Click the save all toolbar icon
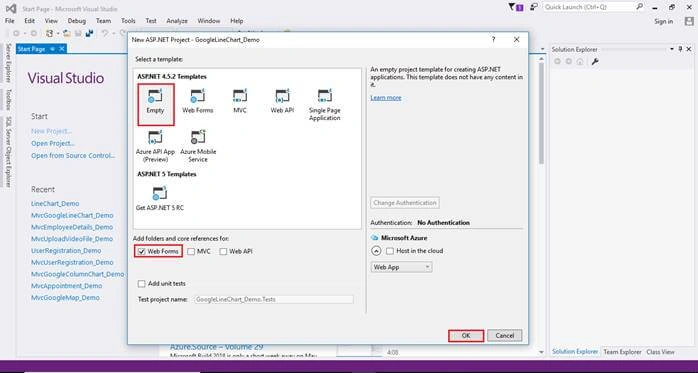 tap(89, 33)
